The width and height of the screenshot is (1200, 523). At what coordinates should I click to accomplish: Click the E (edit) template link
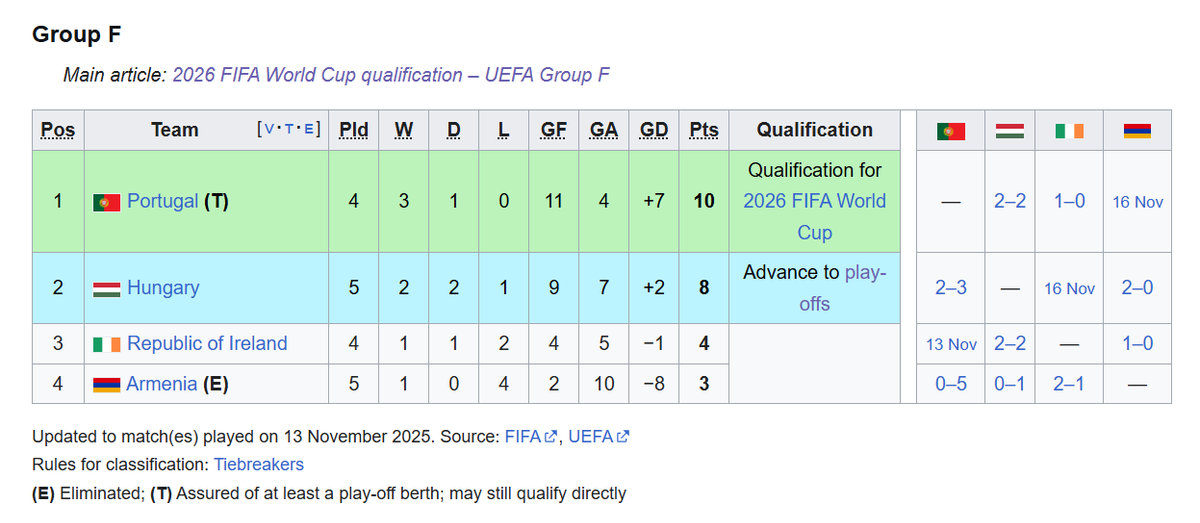[x=311, y=130]
